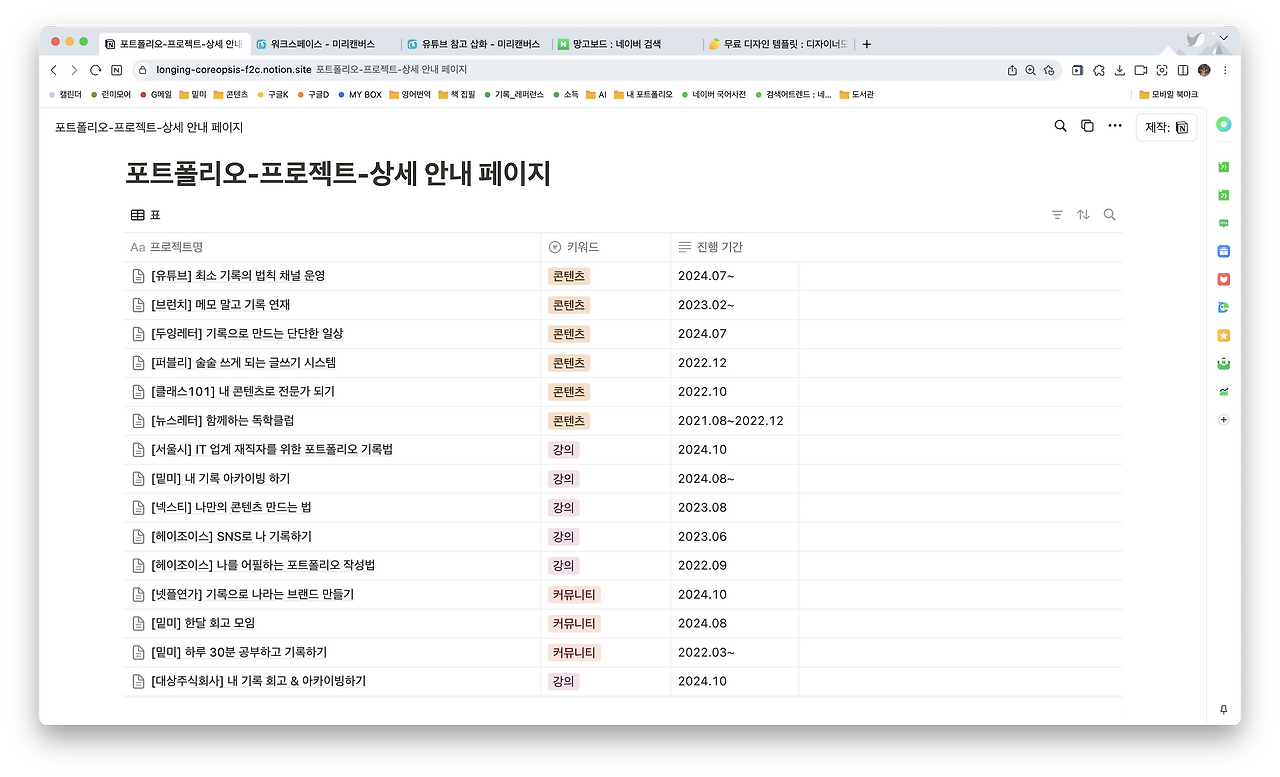Image resolution: width=1280 pixels, height=777 pixels.
Task: Click the split-view panel icon in the toolbar
Action: pyautogui.click(x=1183, y=71)
